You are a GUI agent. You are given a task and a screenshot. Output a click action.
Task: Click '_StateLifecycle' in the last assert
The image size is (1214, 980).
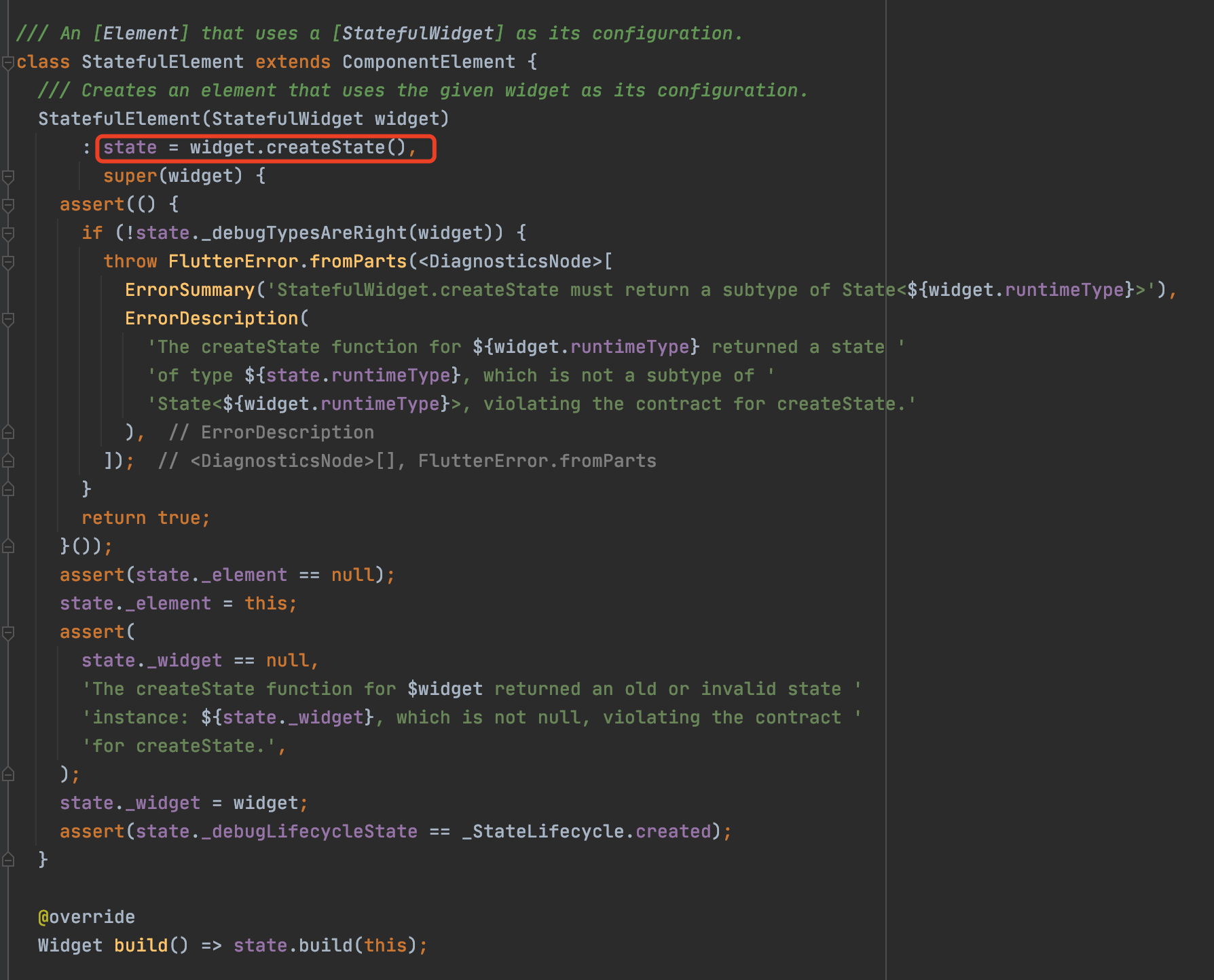[x=542, y=831]
